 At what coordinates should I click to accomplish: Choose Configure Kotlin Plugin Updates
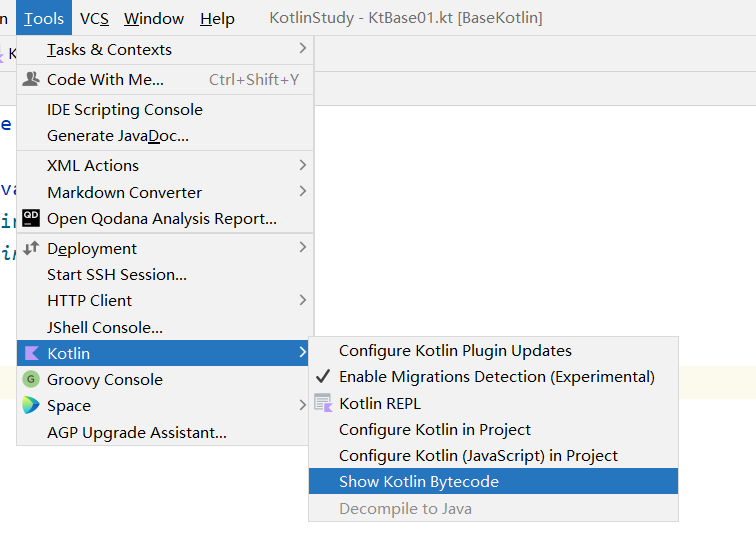pos(455,351)
